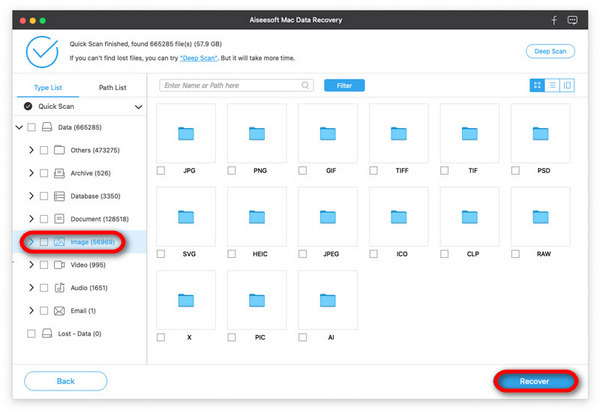The height and width of the screenshot is (413, 600).
Task: Click the Data drive icon
Action: click(x=47, y=127)
